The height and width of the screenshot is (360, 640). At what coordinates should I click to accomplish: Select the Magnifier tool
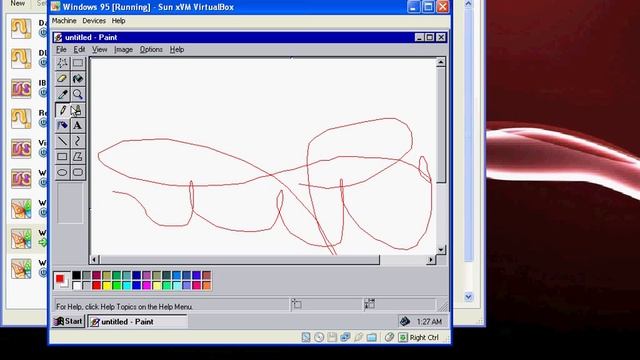[78, 94]
